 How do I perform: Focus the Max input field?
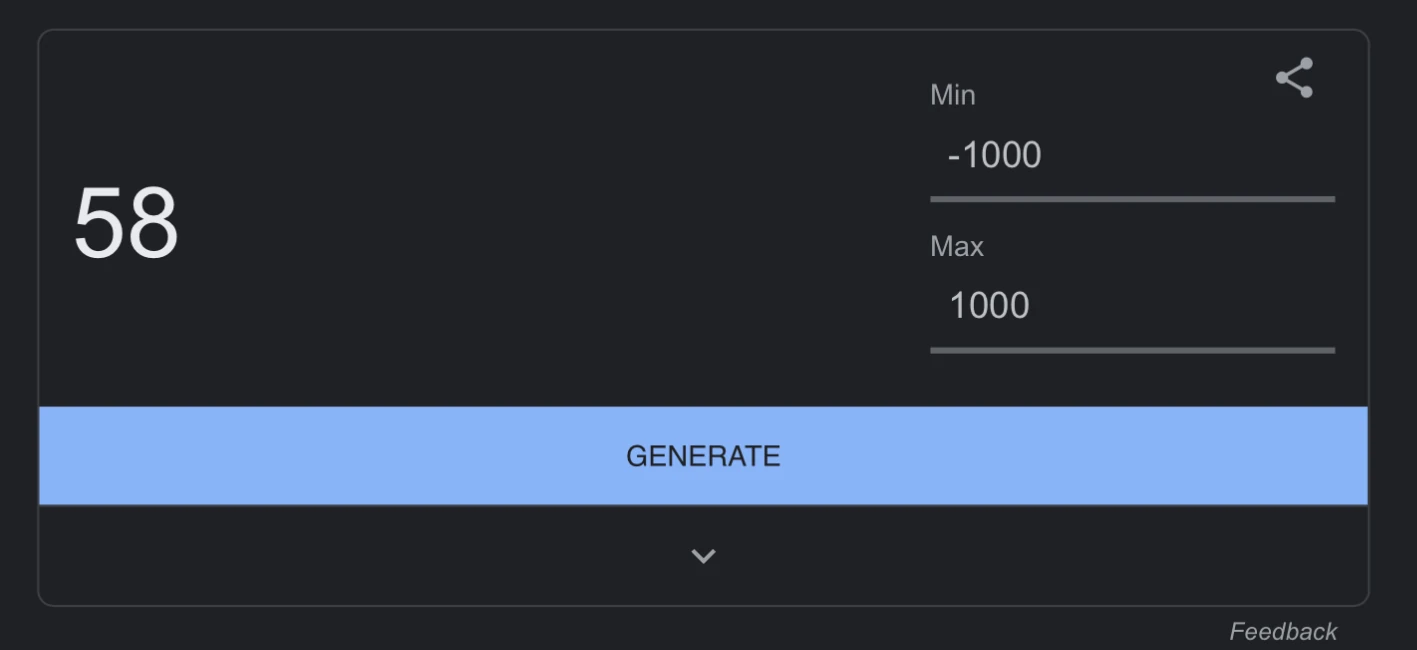point(1131,306)
